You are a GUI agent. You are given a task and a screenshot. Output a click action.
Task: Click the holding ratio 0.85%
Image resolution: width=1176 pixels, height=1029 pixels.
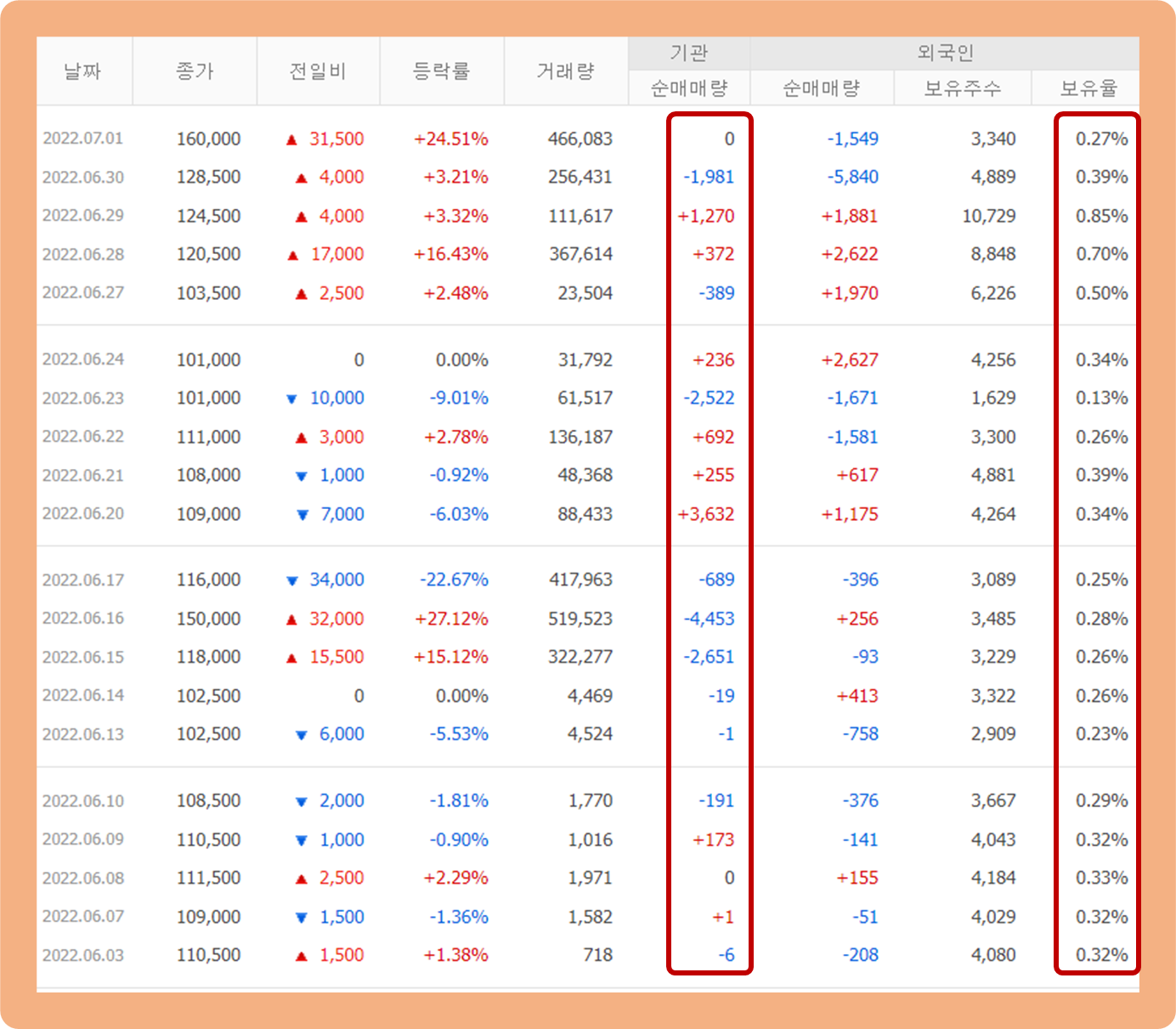(x=1102, y=216)
